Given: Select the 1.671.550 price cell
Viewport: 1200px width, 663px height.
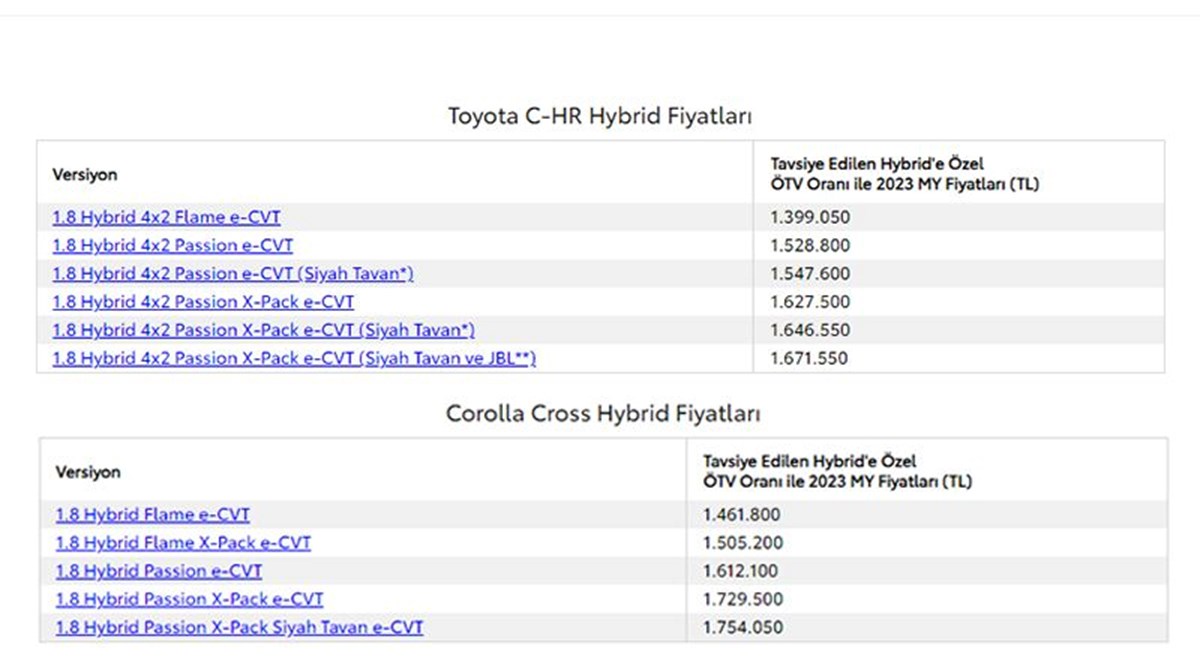Looking at the screenshot, I should tap(809, 358).
